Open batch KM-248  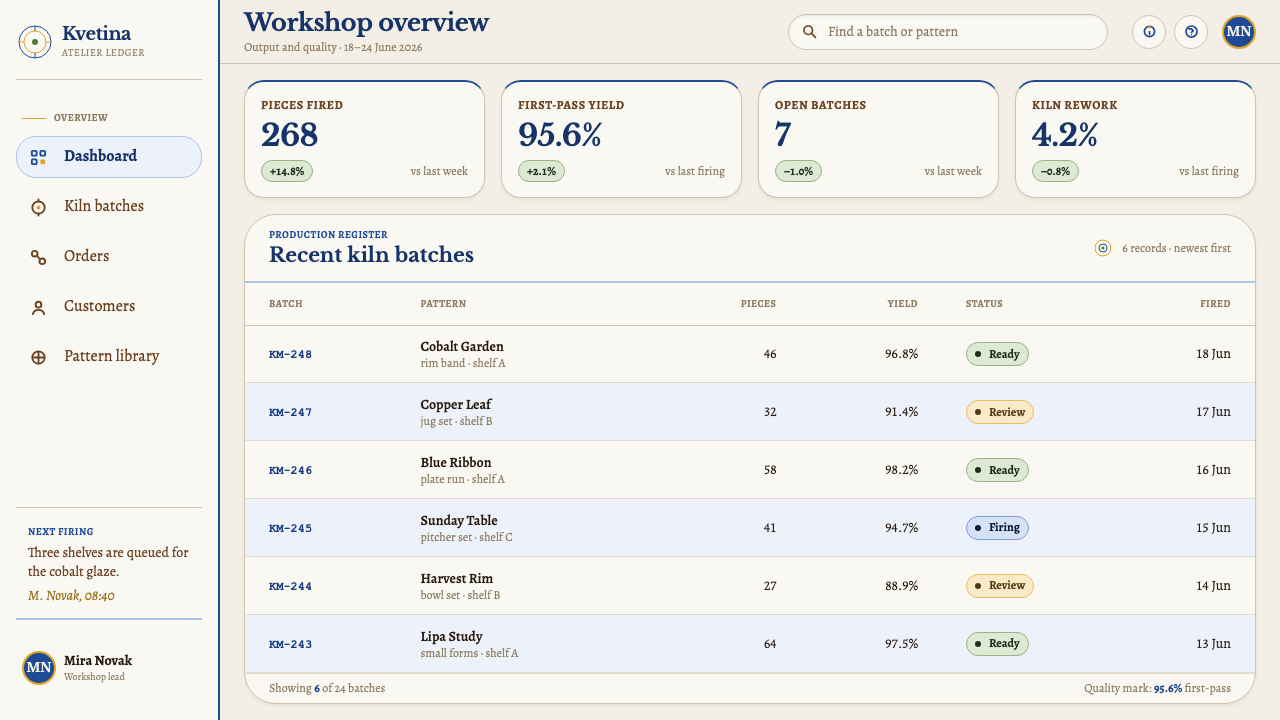click(x=290, y=355)
